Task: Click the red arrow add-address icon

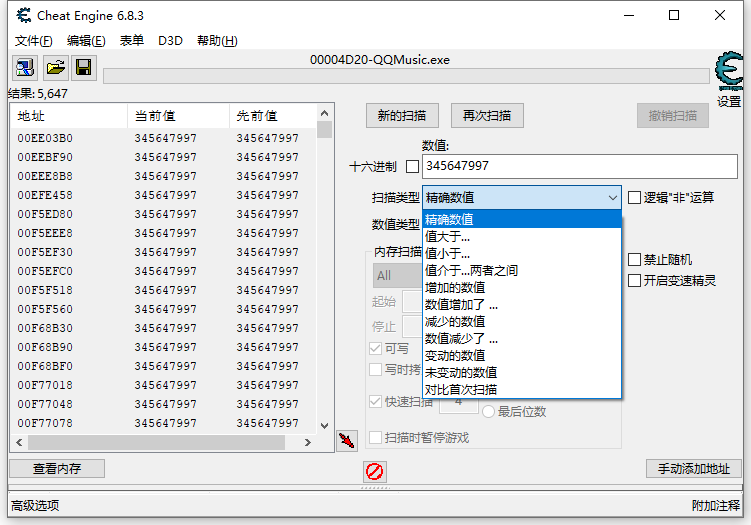Action: click(347, 439)
